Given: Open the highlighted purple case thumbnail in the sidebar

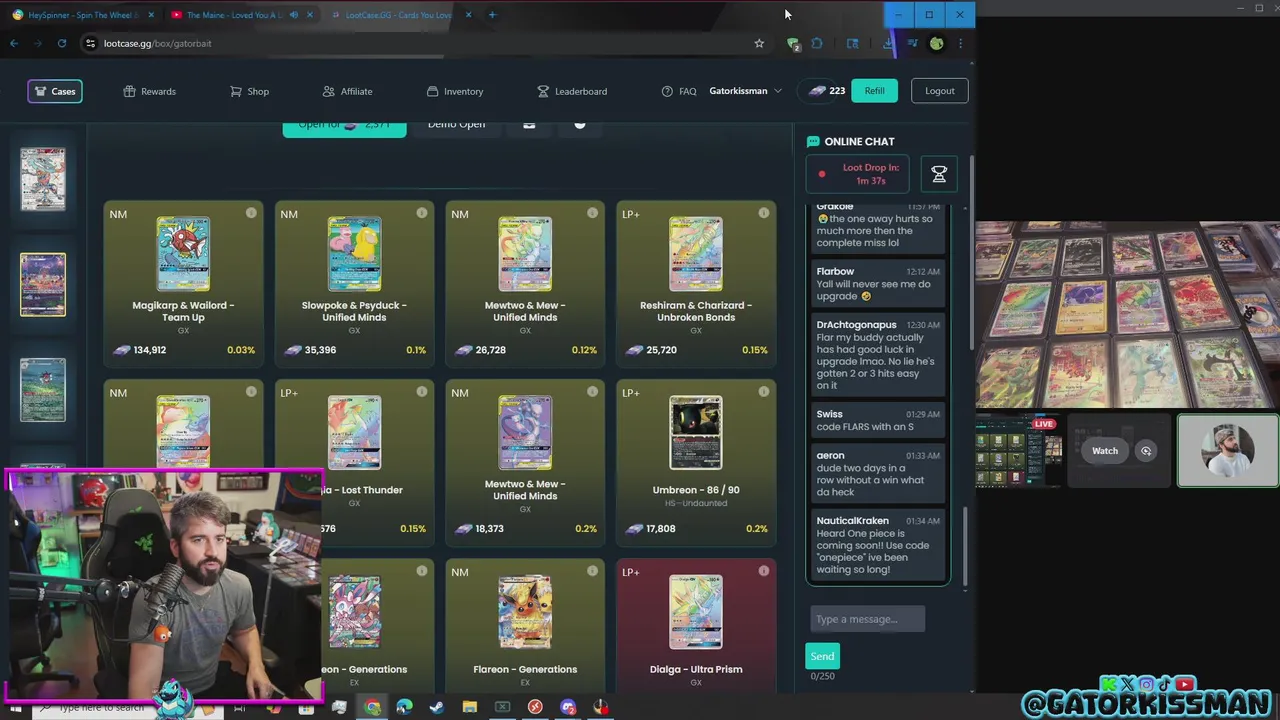Looking at the screenshot, I should click(43, 284).
